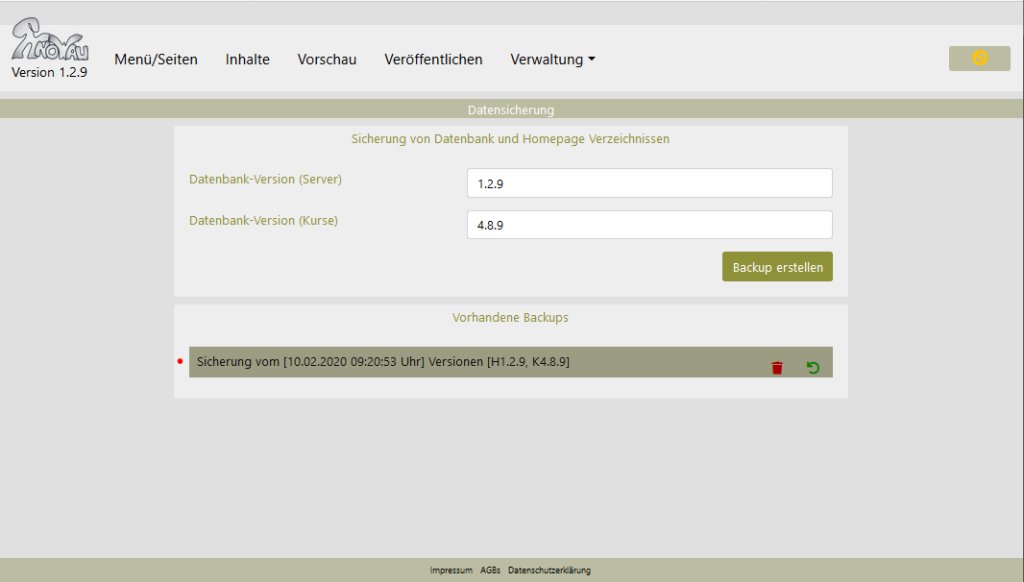Open the Menü/Seiten menu item
Viewport: 1024px width, 582px height.
point(156,60)
